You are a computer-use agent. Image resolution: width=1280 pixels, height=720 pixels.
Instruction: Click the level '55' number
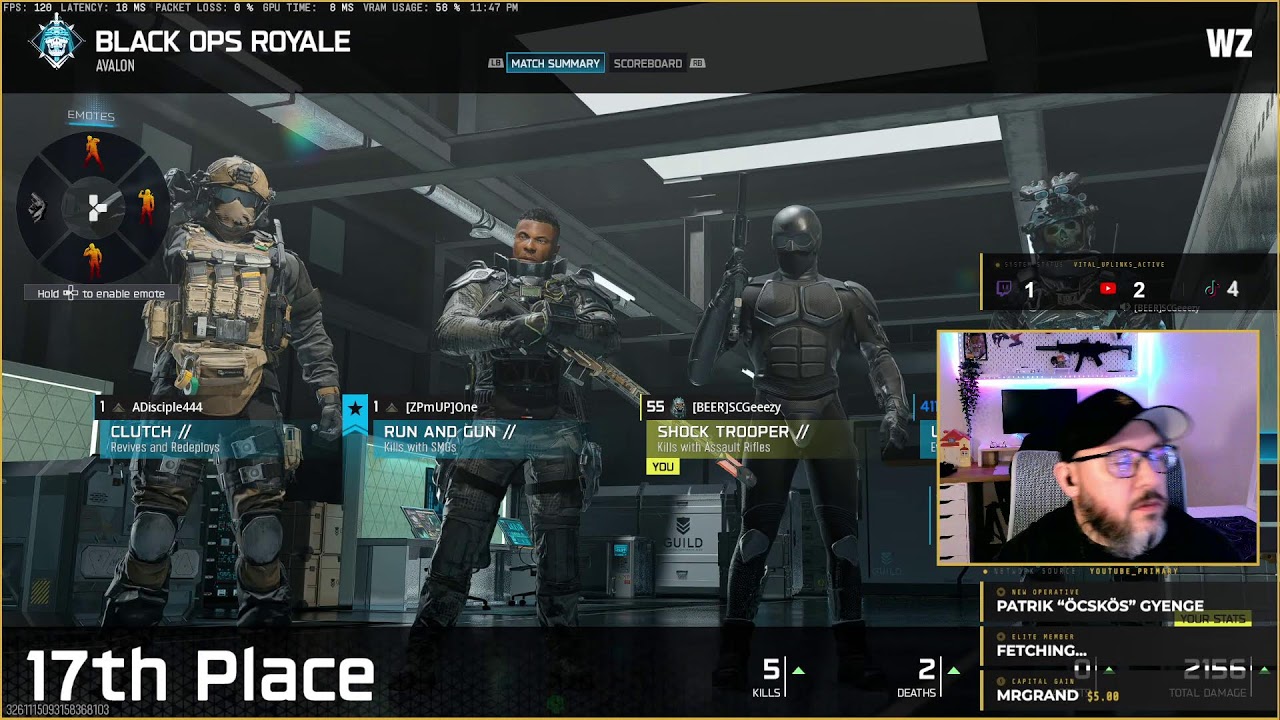pos(655,407)
